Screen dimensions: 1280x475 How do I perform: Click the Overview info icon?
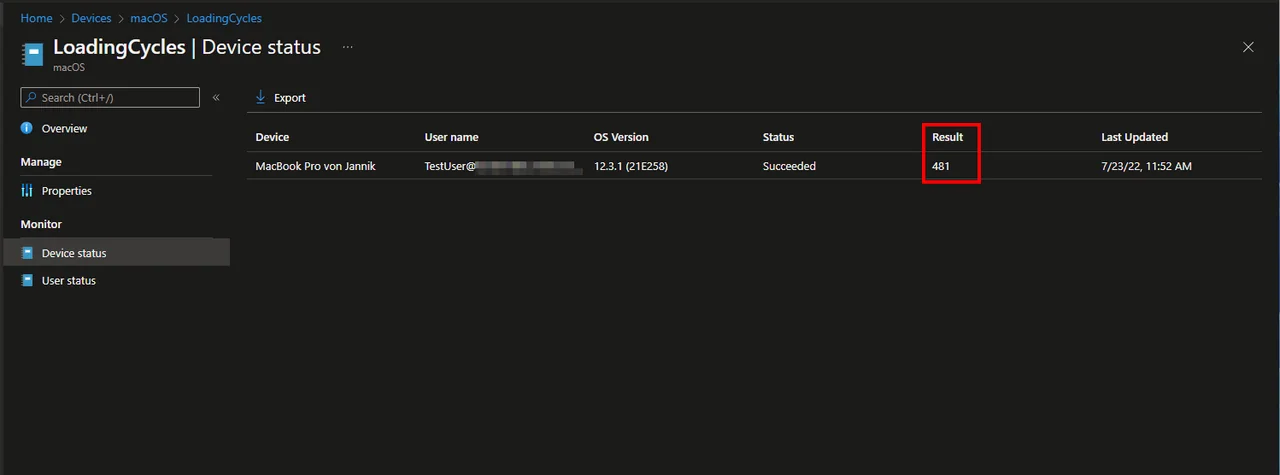(27, 128)
